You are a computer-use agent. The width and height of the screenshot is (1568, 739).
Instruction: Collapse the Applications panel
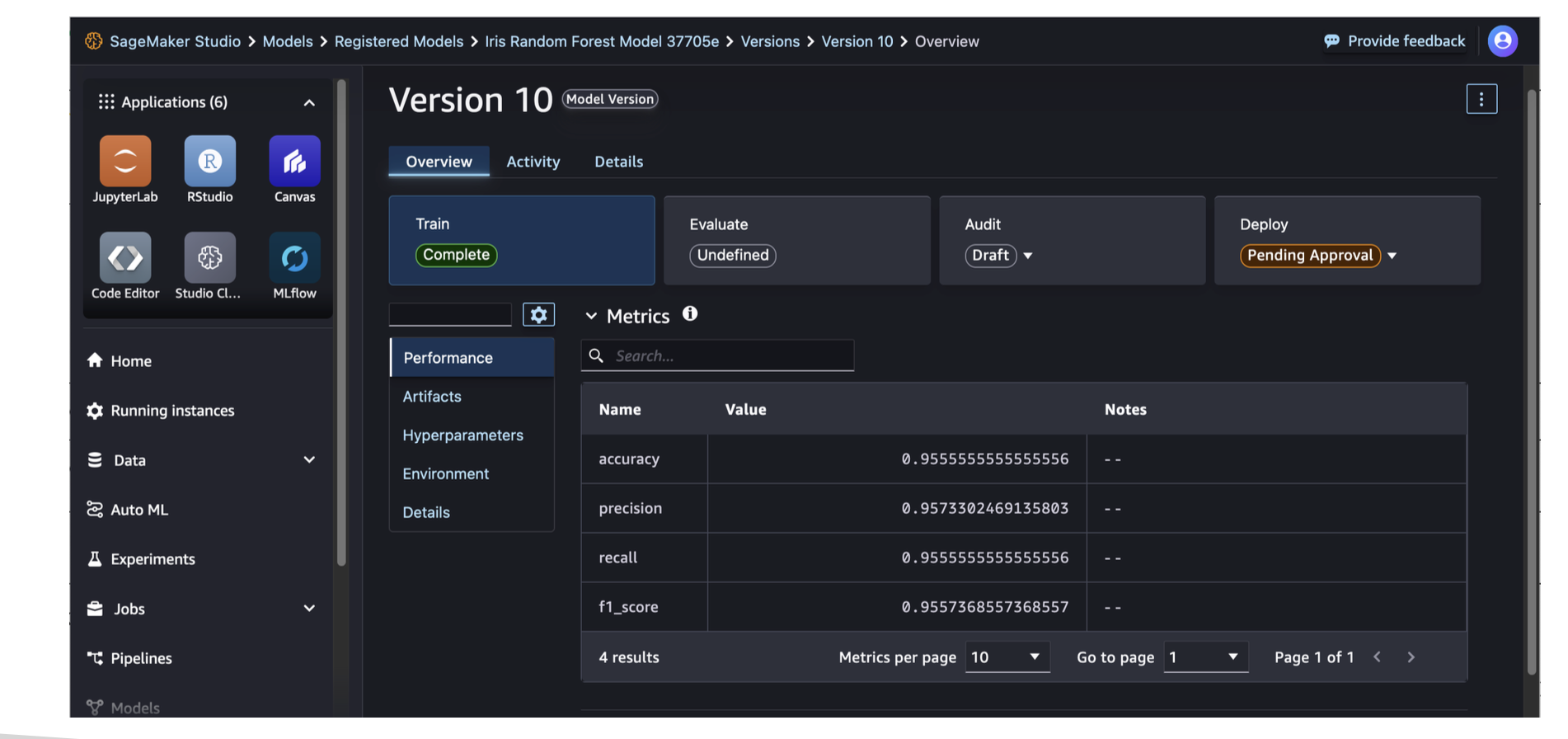309,103
